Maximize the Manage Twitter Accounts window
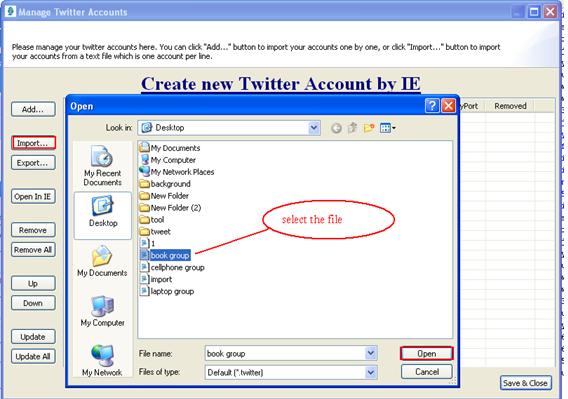568x399 pixels. coord(534,12)
